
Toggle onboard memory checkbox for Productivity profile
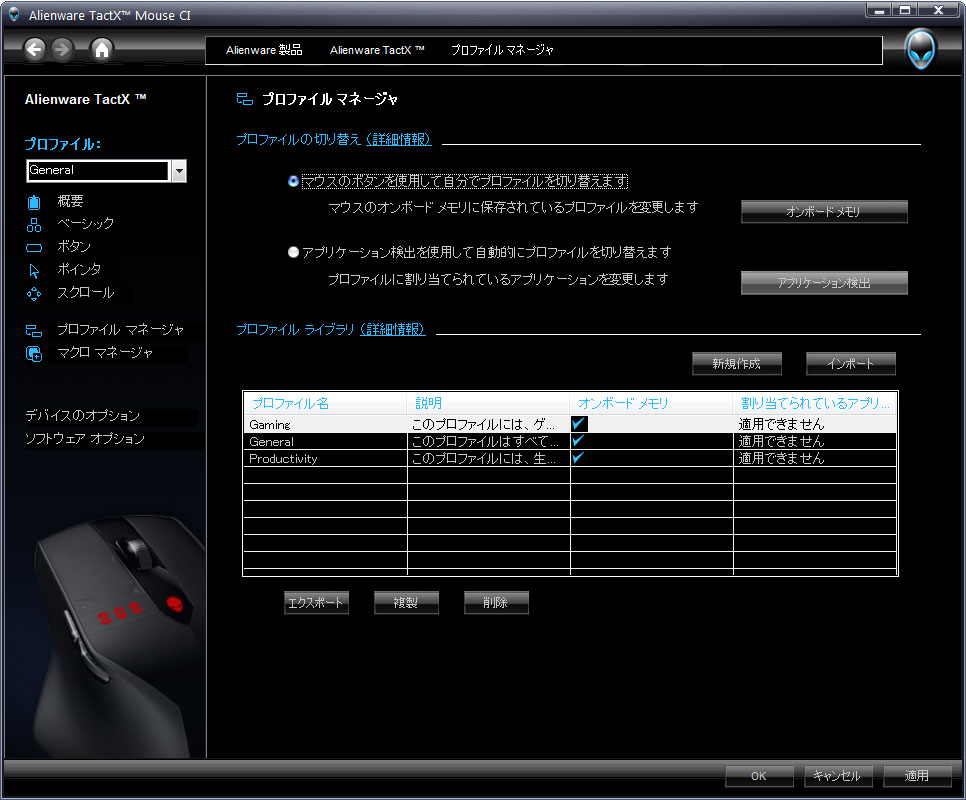click(578, 458)
